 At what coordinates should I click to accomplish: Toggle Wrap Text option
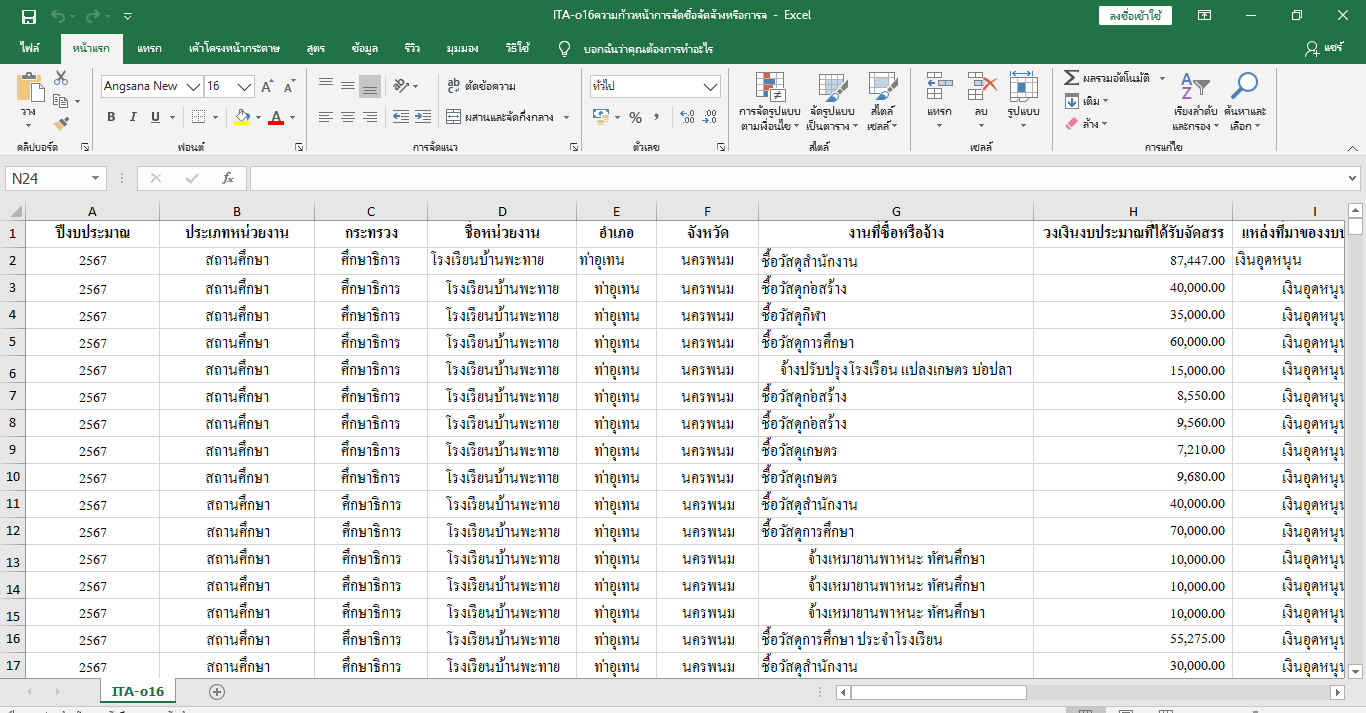(x=482, y=87)
